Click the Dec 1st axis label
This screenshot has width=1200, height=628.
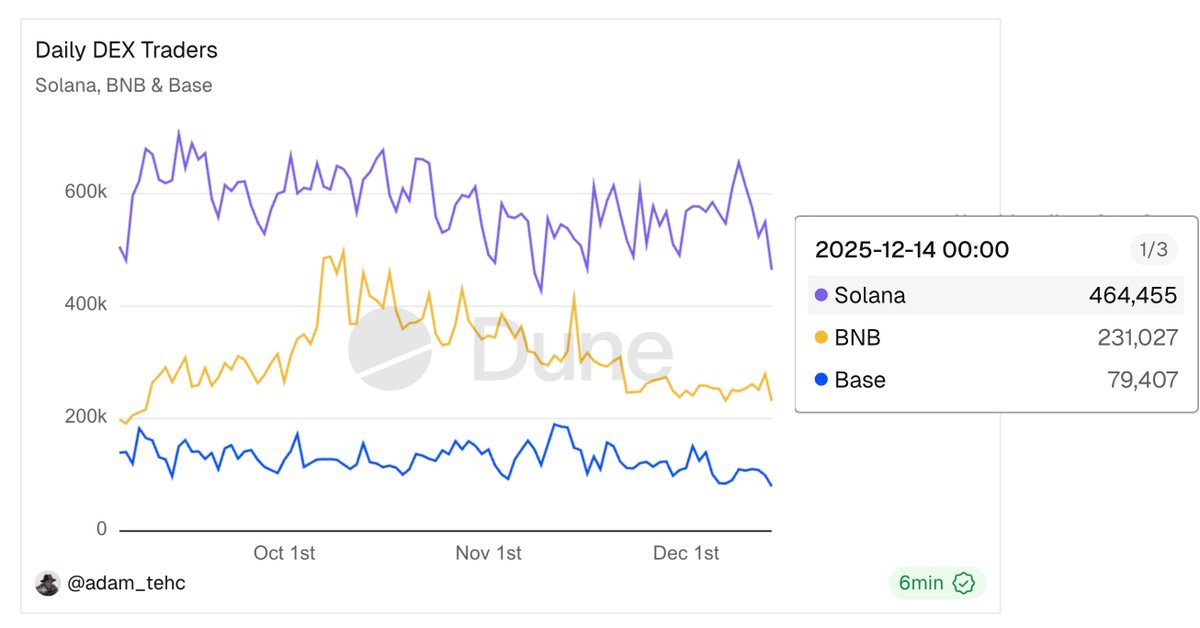pos(686,553)
